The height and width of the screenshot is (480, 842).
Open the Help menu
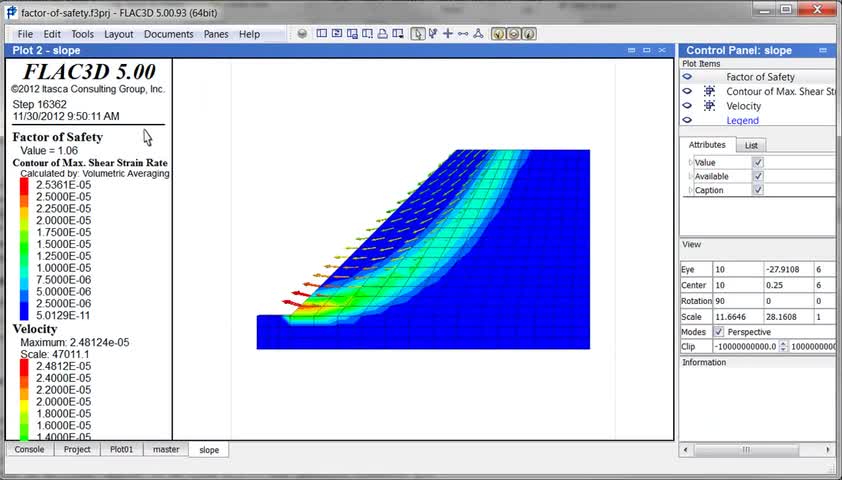[249, 34]
